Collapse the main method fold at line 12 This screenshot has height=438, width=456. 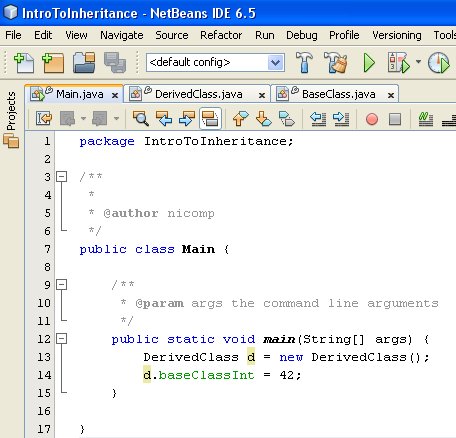pos(61,339)
